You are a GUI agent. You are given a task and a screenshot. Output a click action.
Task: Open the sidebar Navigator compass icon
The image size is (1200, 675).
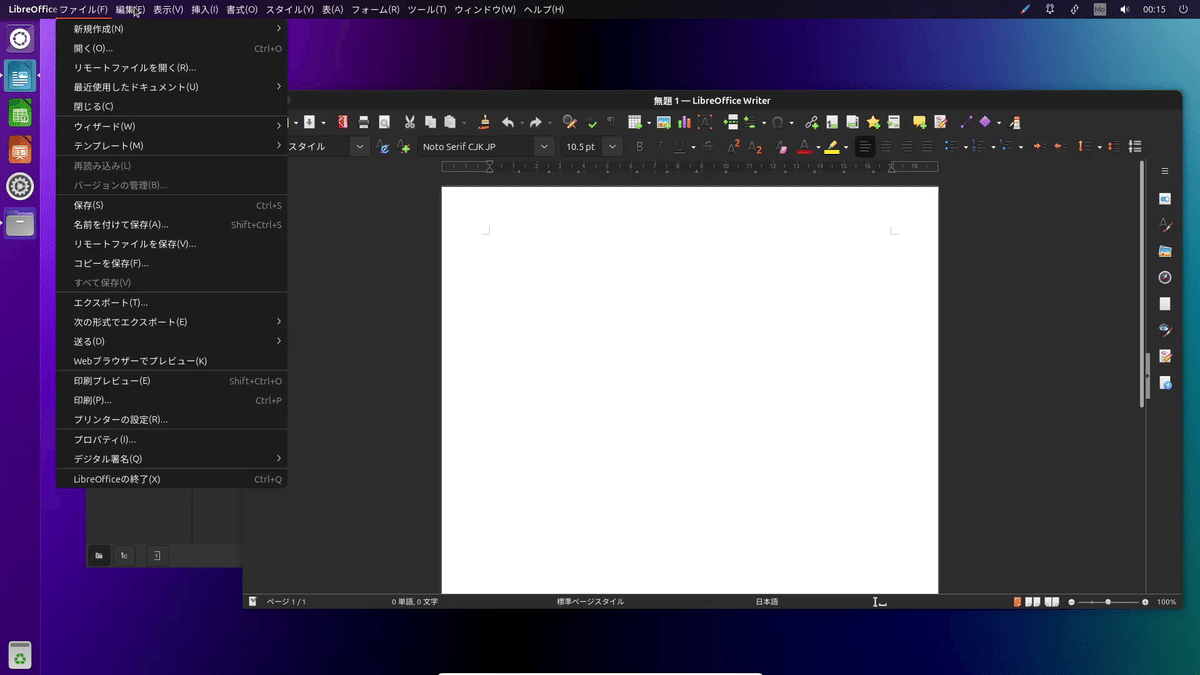click(x=1165, y=277)
